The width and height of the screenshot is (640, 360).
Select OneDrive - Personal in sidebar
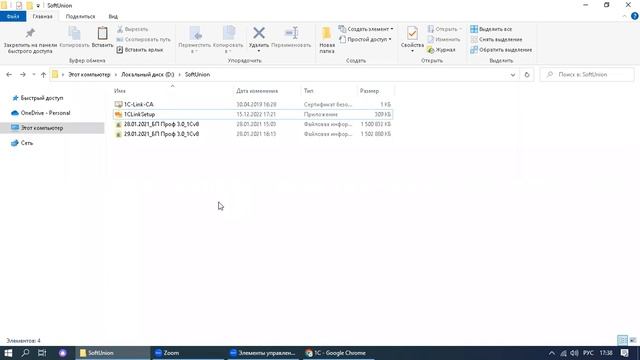41,113
